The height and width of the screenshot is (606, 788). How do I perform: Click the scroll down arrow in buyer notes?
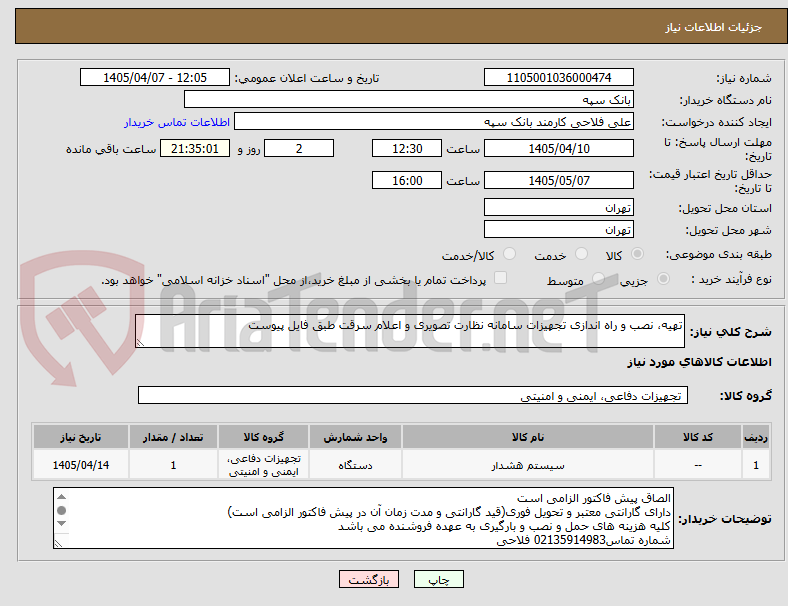click(61, 524)
